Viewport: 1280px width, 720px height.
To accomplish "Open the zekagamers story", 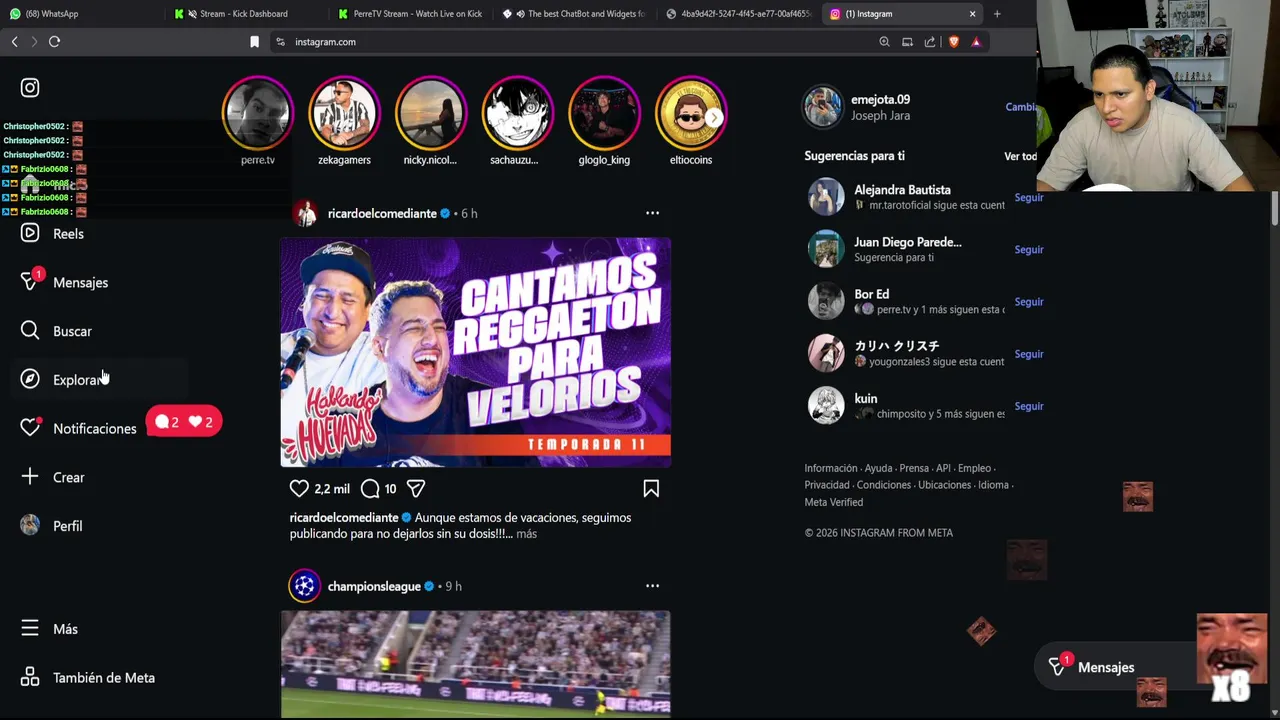I will click(344, 114).
